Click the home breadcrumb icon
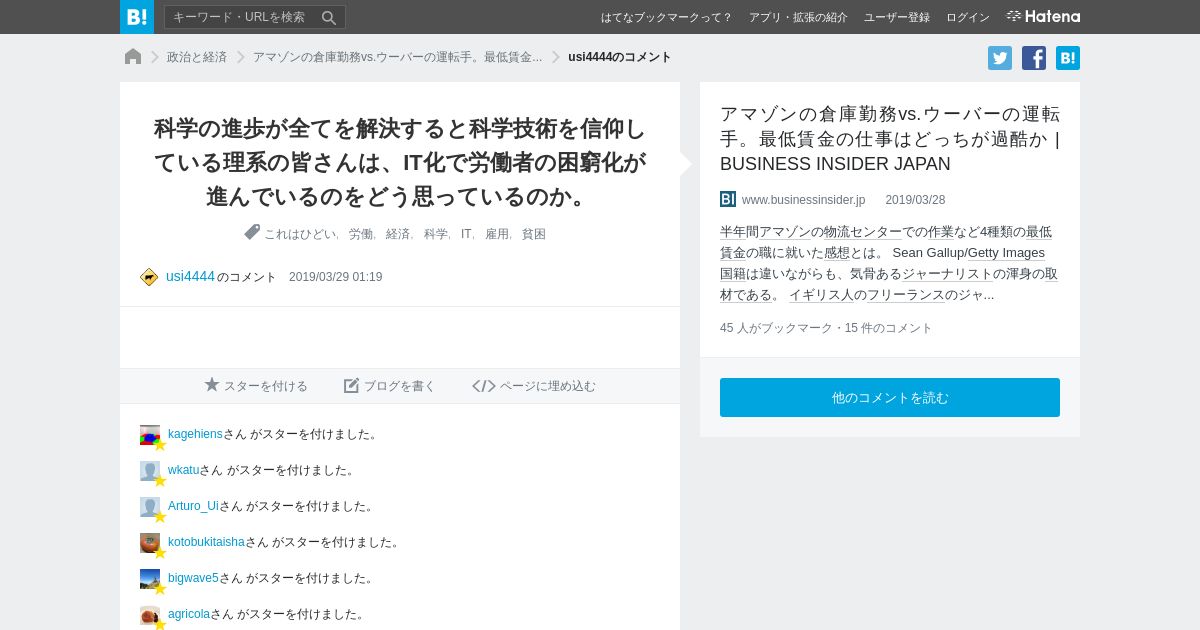This screenshot has height=630, width=1200. point(133,57)
